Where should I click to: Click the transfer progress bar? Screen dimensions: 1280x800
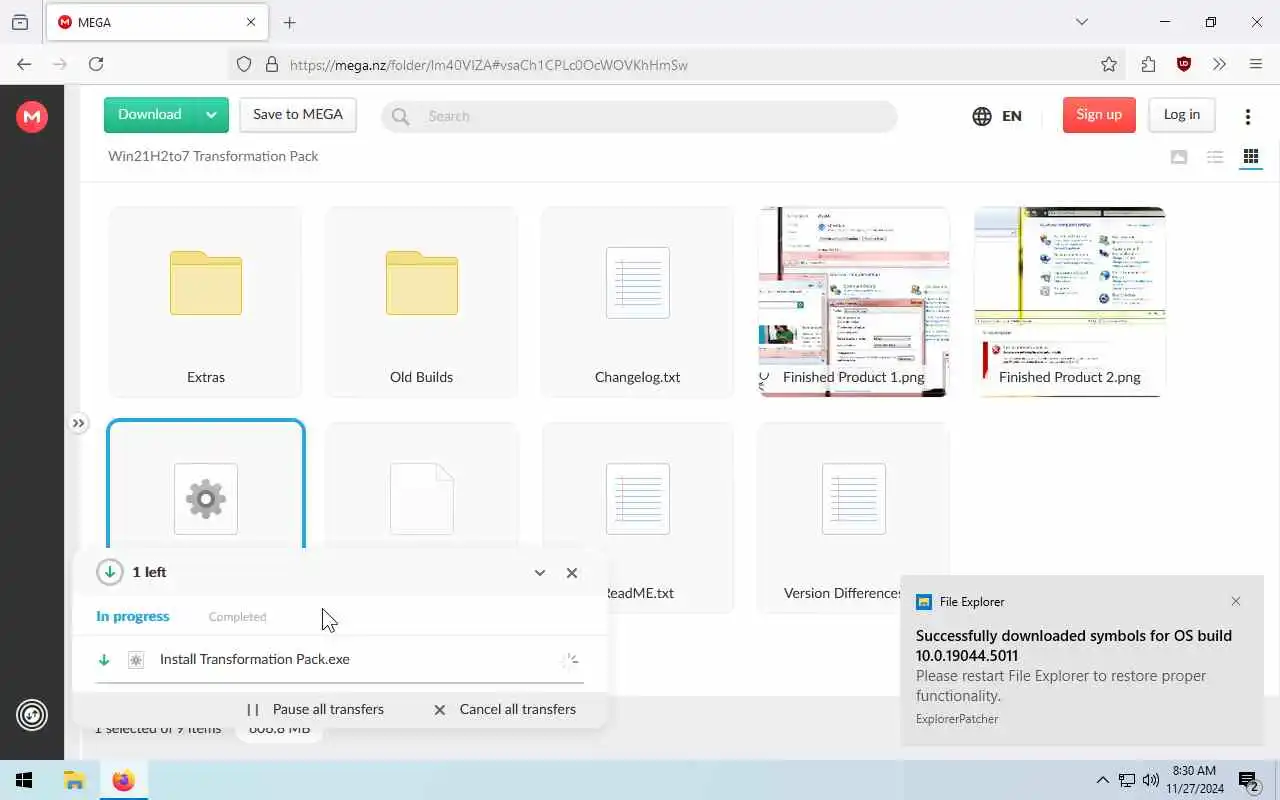(x=339, y=683)
